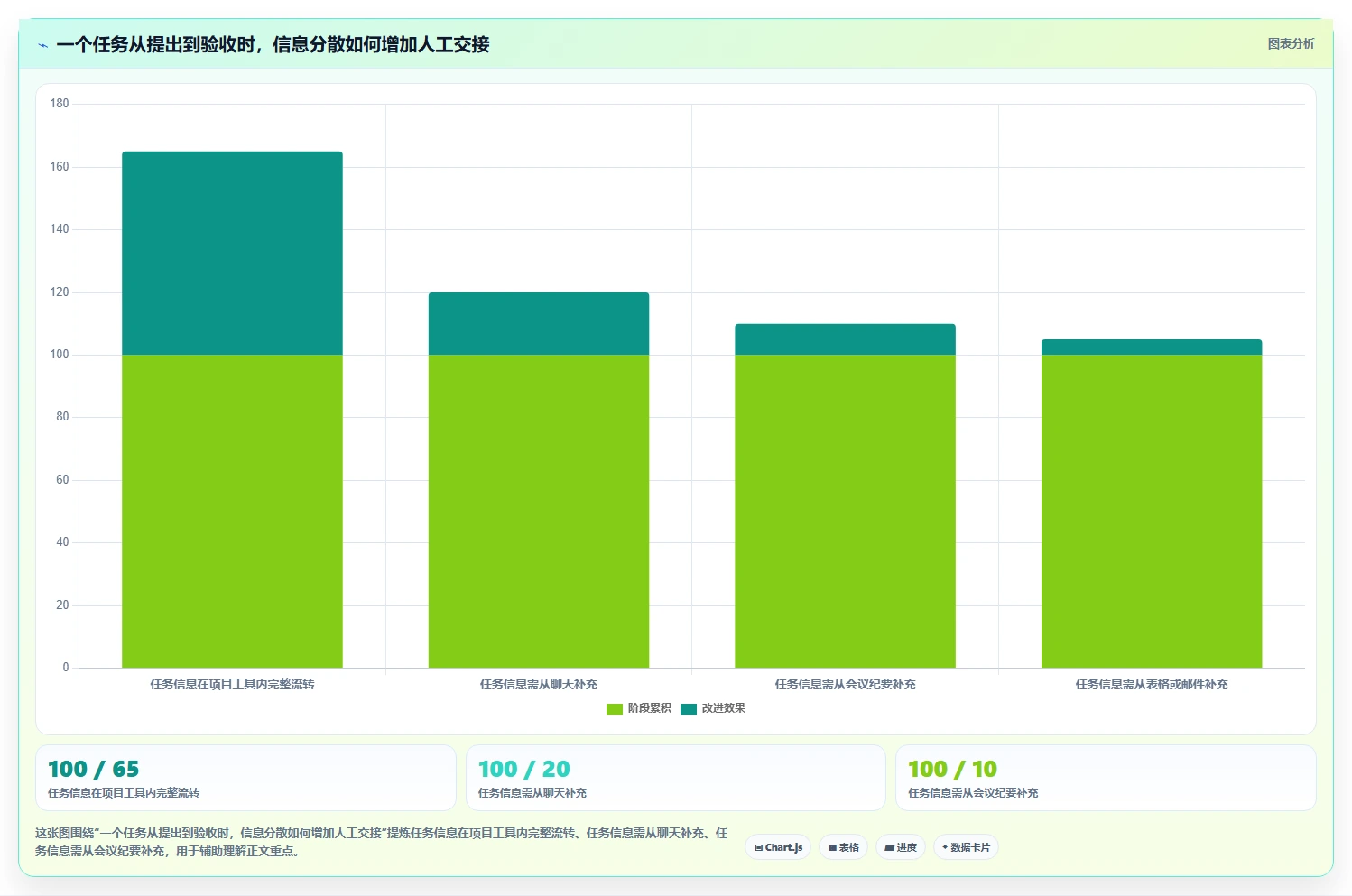Image resolution: width=1352 pixels, height=896 pixels.
Task: Click the green bar segment for 任务信息需从表格或邮件补充
Action: point(1152,511)
